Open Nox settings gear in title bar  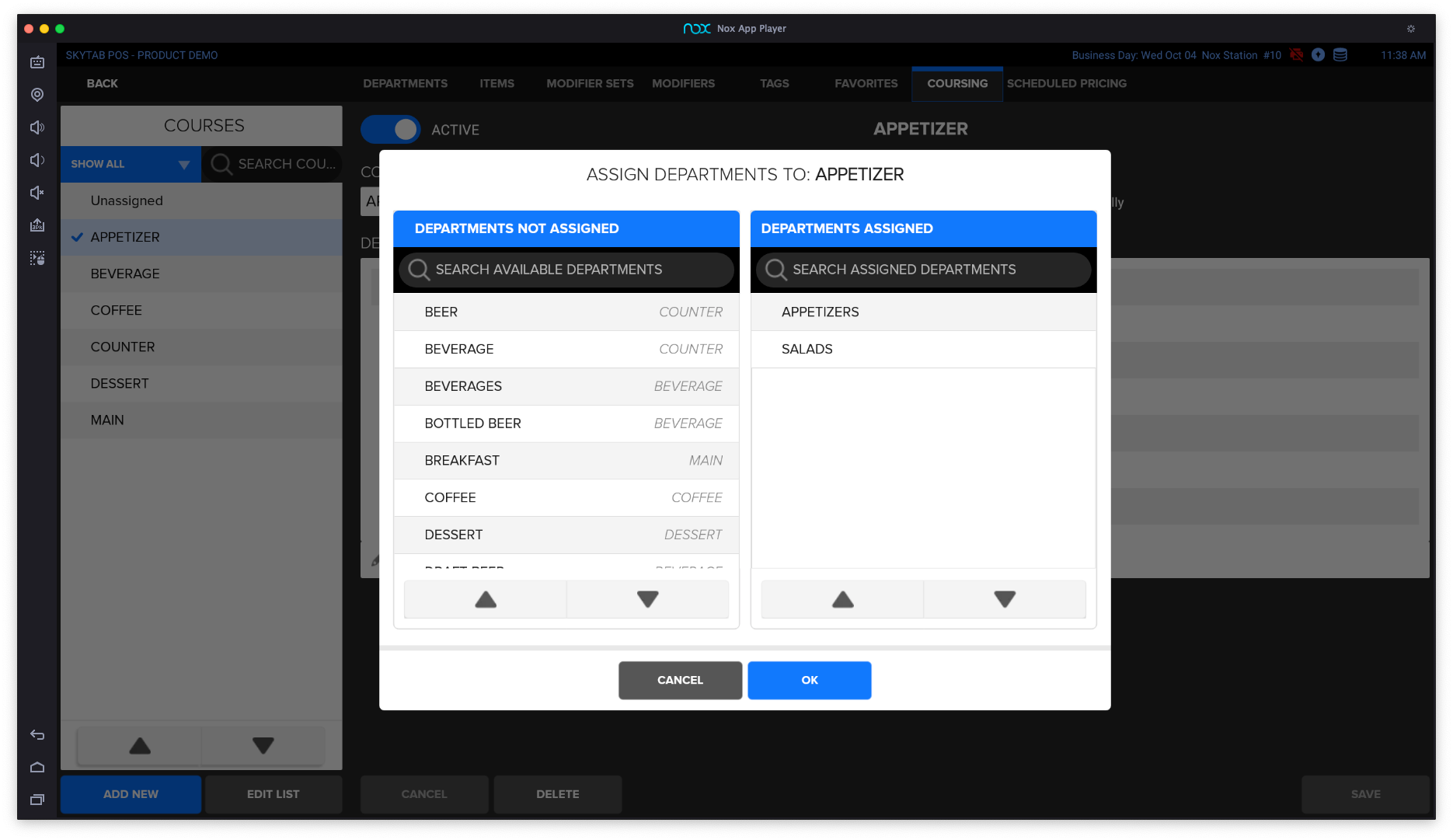click(x=1410, y=29)
